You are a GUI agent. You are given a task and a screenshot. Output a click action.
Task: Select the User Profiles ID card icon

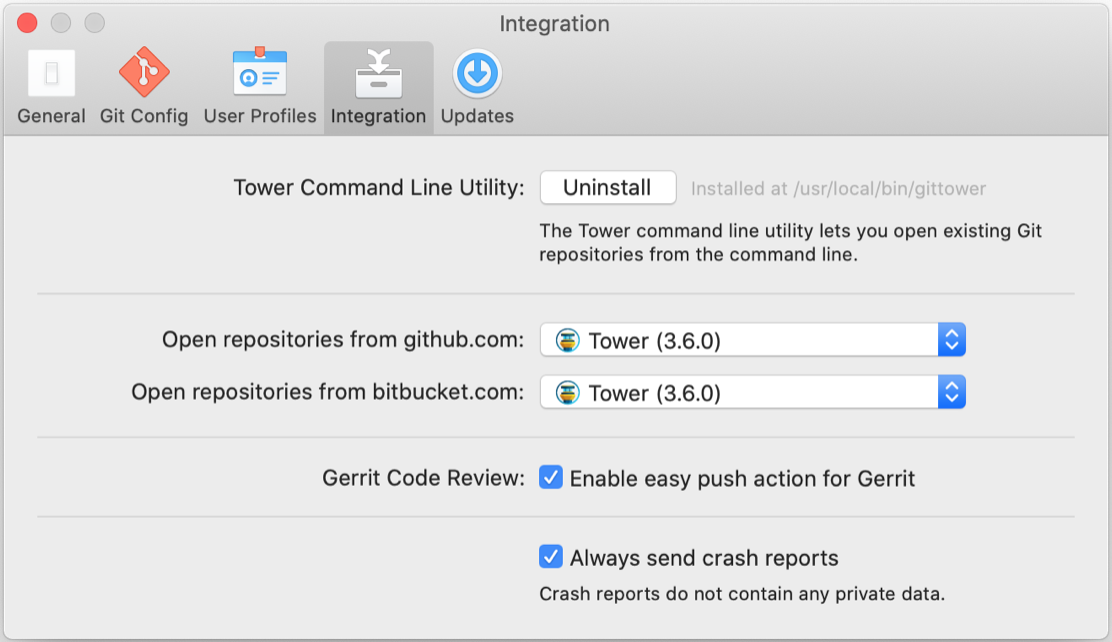[260, 73]
